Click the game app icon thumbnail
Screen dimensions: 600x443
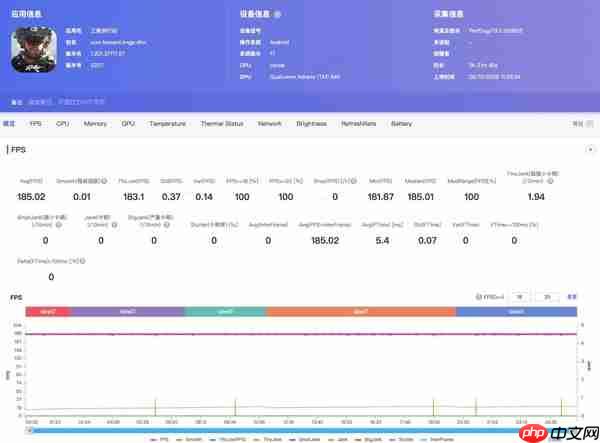(x=34, y=49)
